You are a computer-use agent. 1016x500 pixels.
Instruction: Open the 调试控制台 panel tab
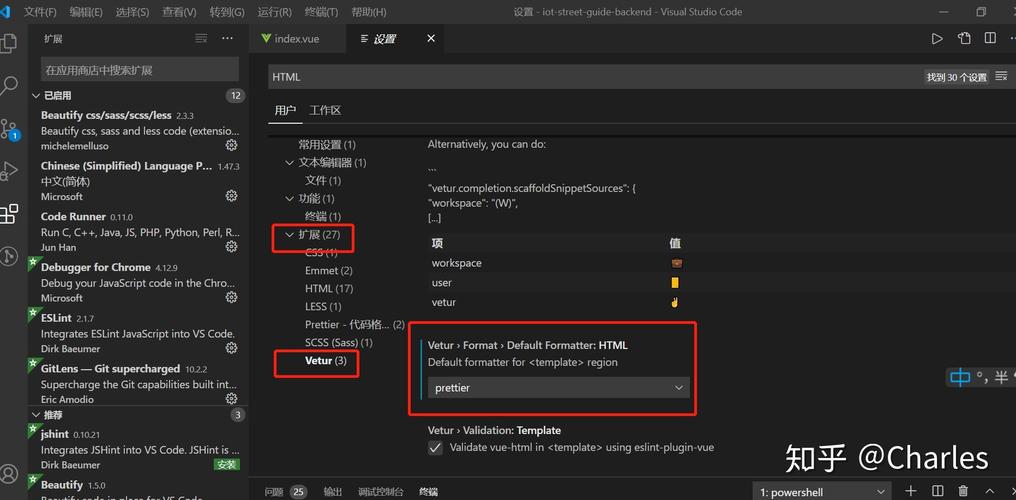pos(380,492)
